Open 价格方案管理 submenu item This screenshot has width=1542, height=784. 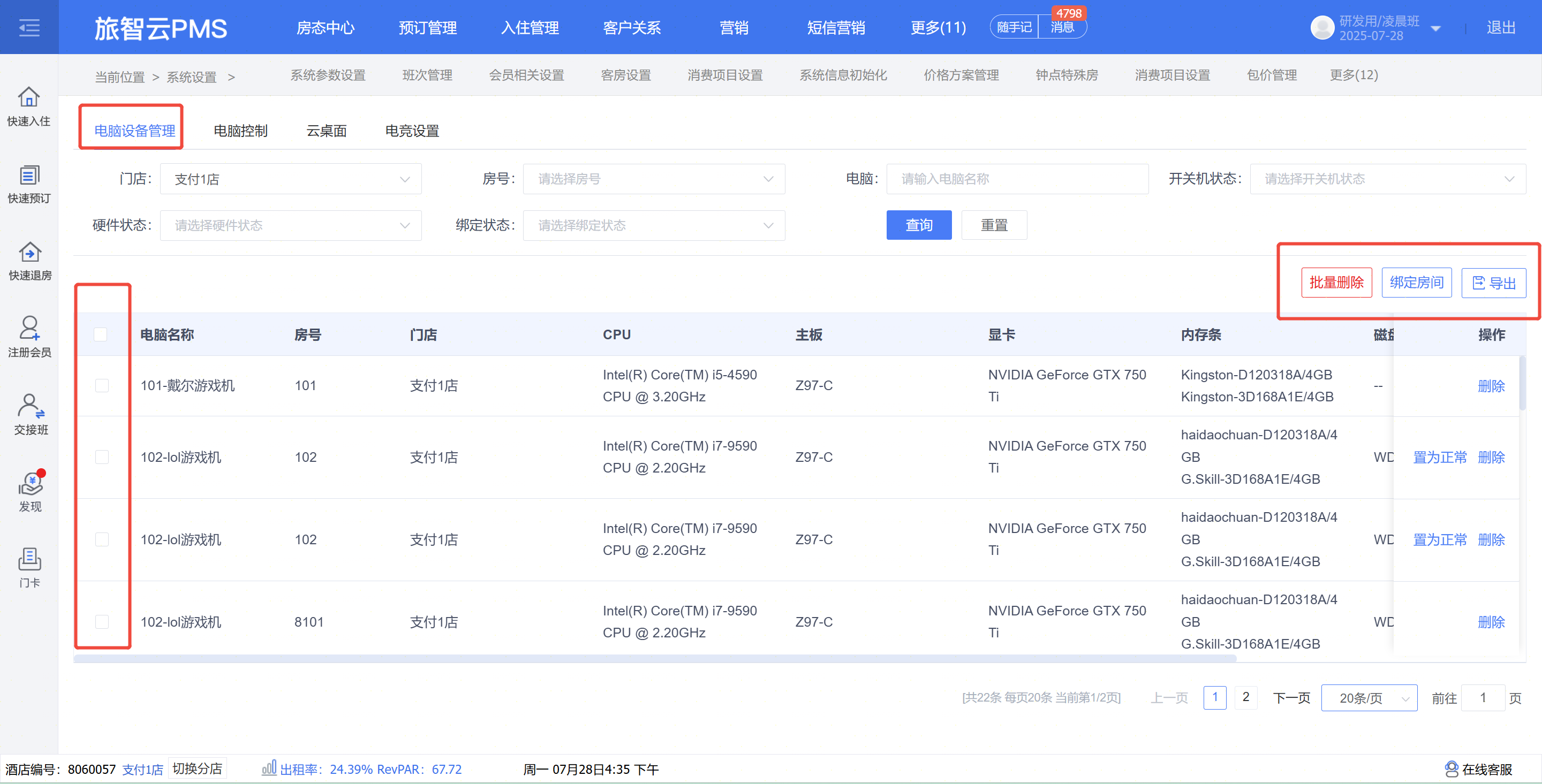pyautogui.click(x=962, y=75)
